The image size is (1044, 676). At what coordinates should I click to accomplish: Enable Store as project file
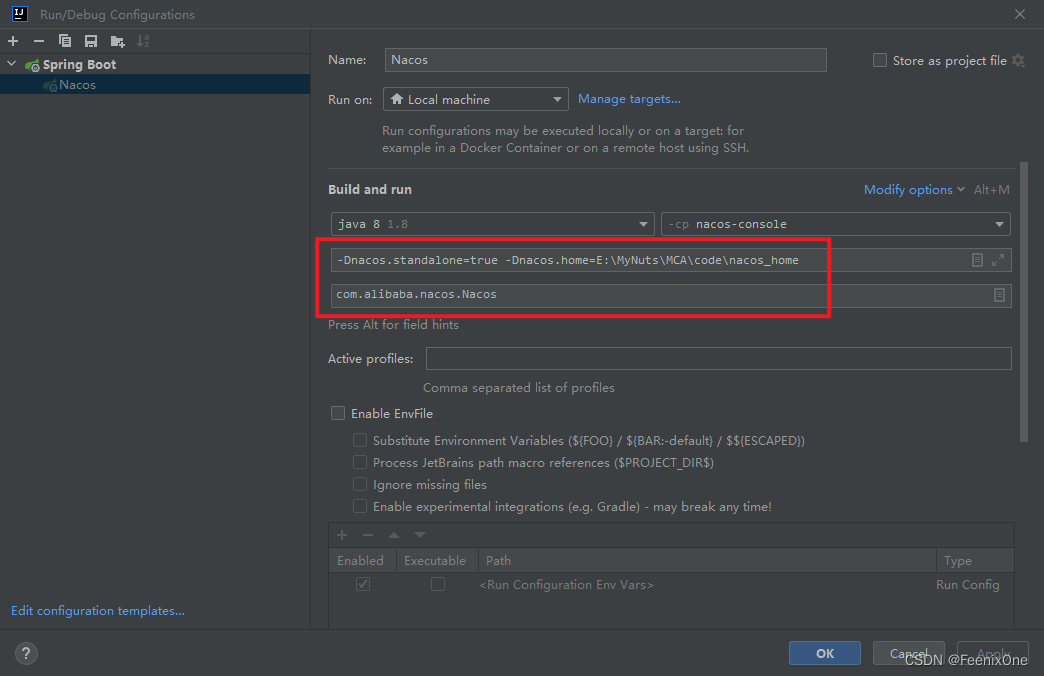coord(880,61)
